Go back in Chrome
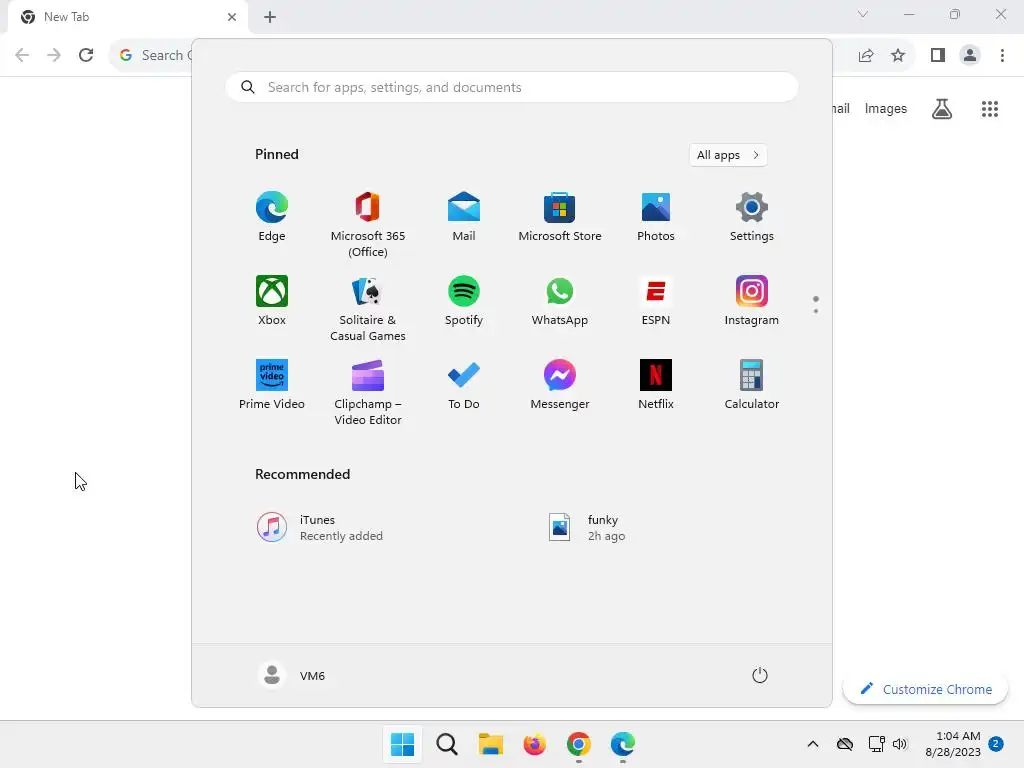Viewport: 1024px width, 768px height. tap(22, 55)
